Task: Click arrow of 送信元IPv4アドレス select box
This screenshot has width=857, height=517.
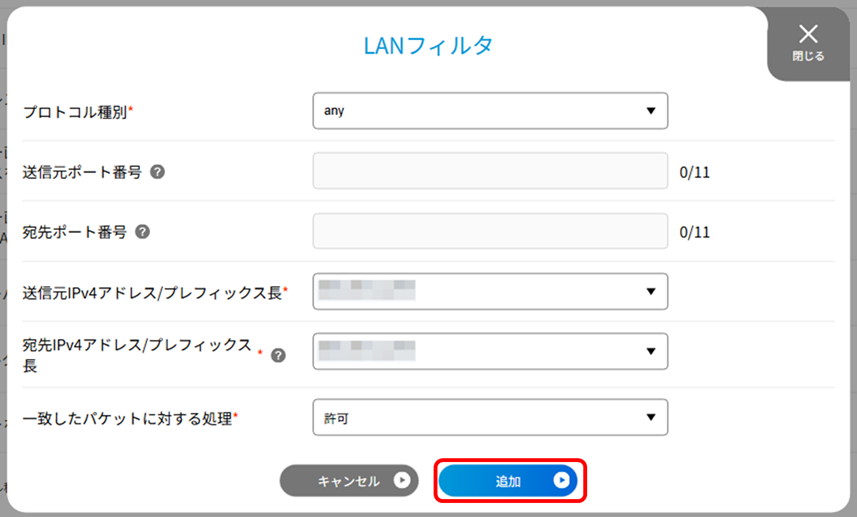Action: click(x=650, y=292)
